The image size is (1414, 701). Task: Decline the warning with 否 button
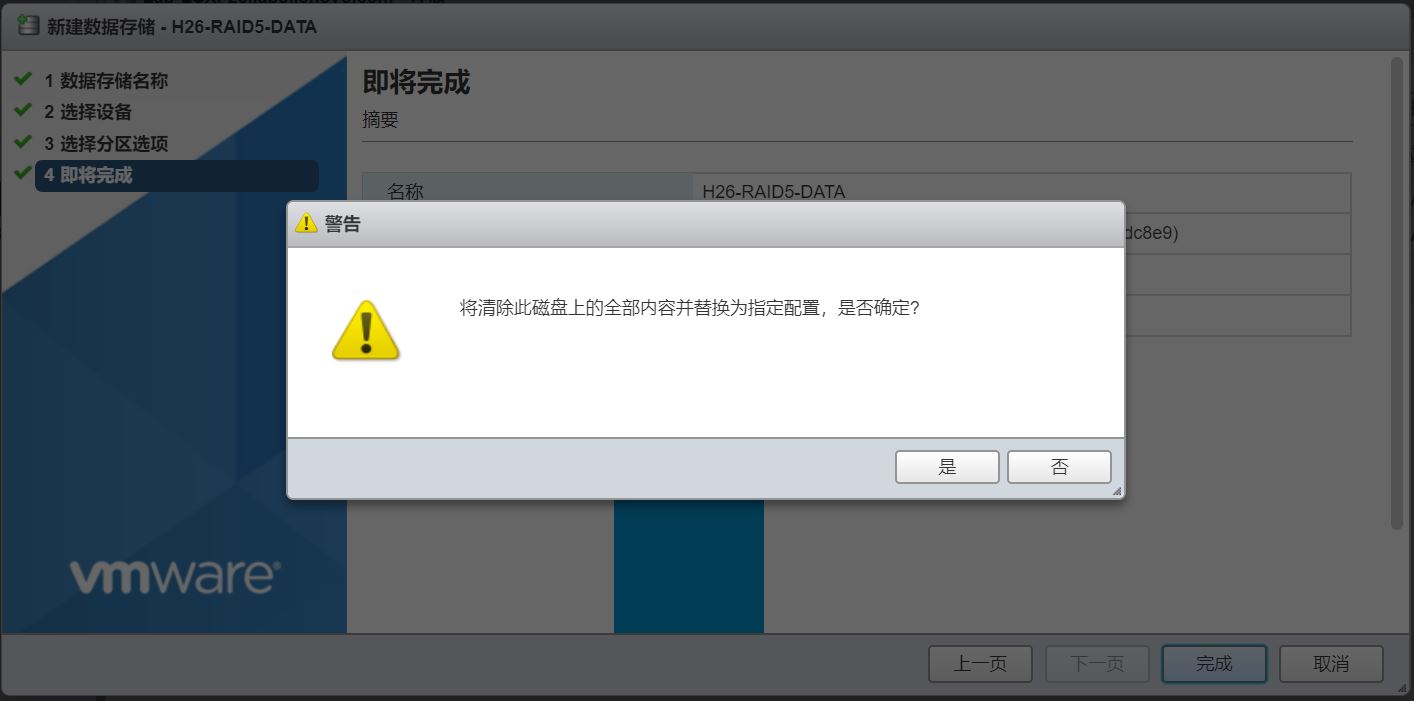(1059, 467)
